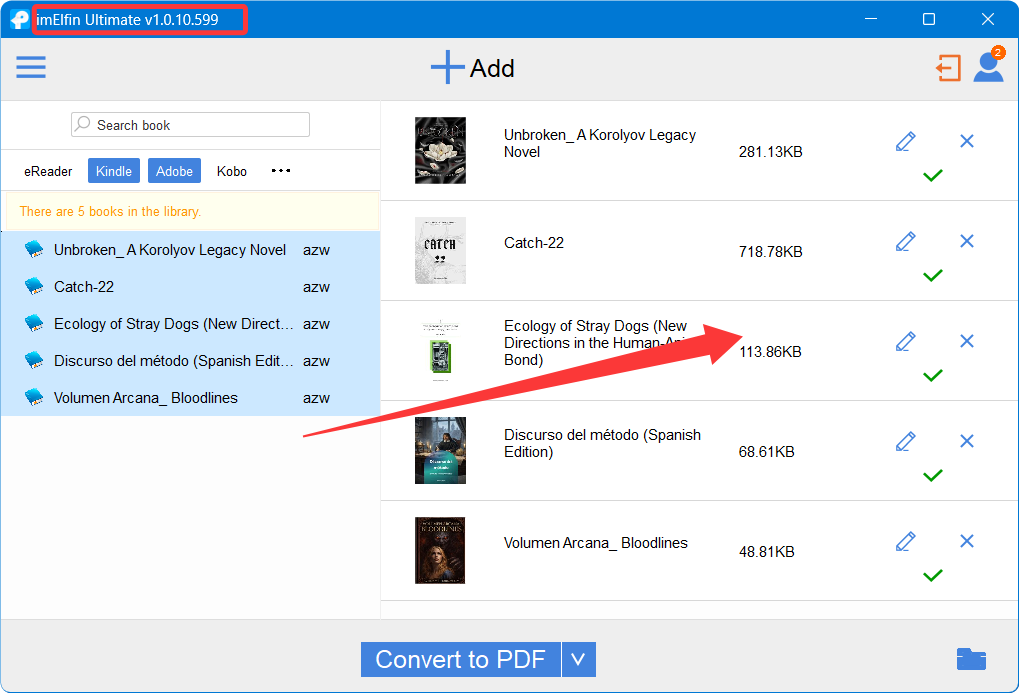The height and width of the screenshot is (693, 1019).
Task: Remove Discurso del método from list
Action: coord(966,441)
